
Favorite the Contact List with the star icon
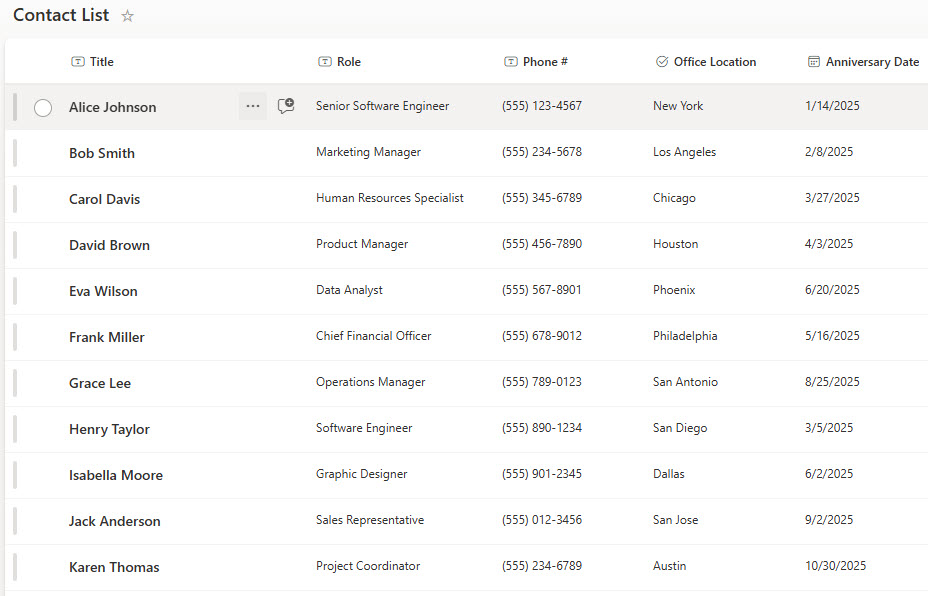tap(127, 16)
